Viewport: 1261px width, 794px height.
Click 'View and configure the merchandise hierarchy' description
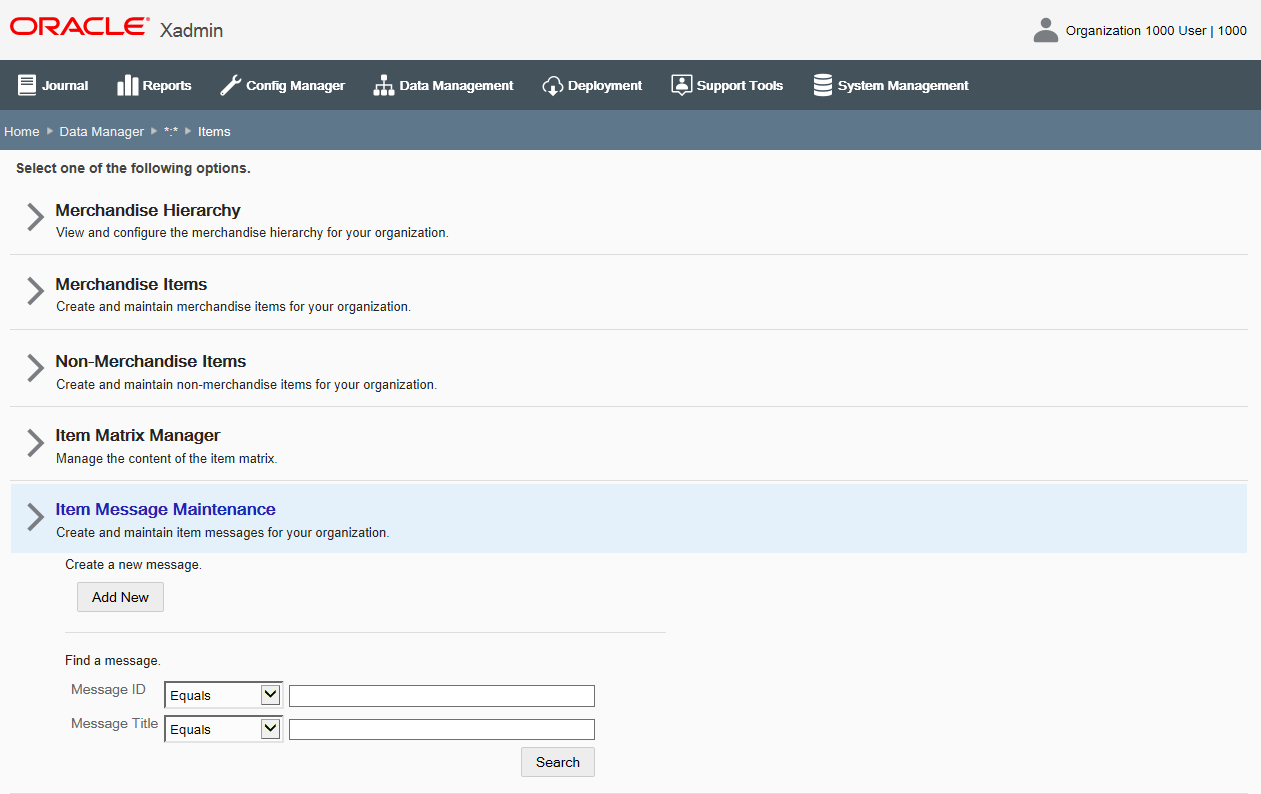click(x=252, y=233)
